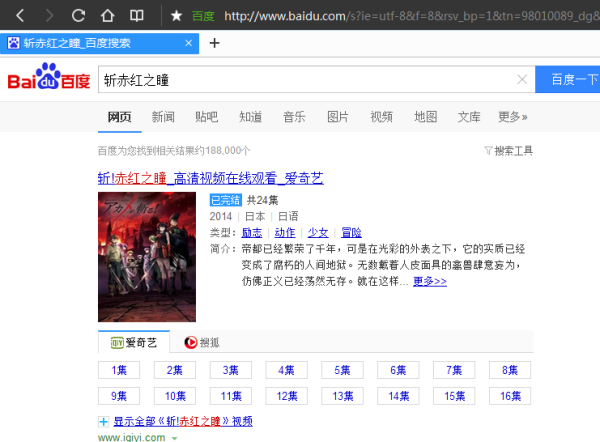600x442 pixels.
Task: Open episode 6集
Action: pos(398,370)
